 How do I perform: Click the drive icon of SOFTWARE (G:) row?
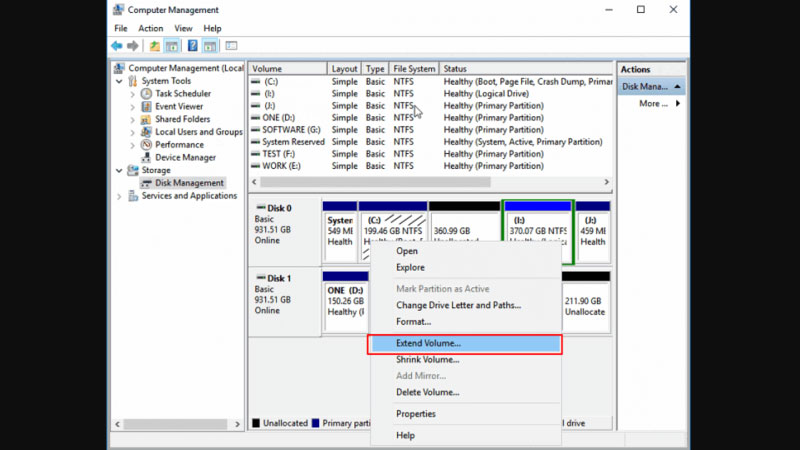point(256,130)
